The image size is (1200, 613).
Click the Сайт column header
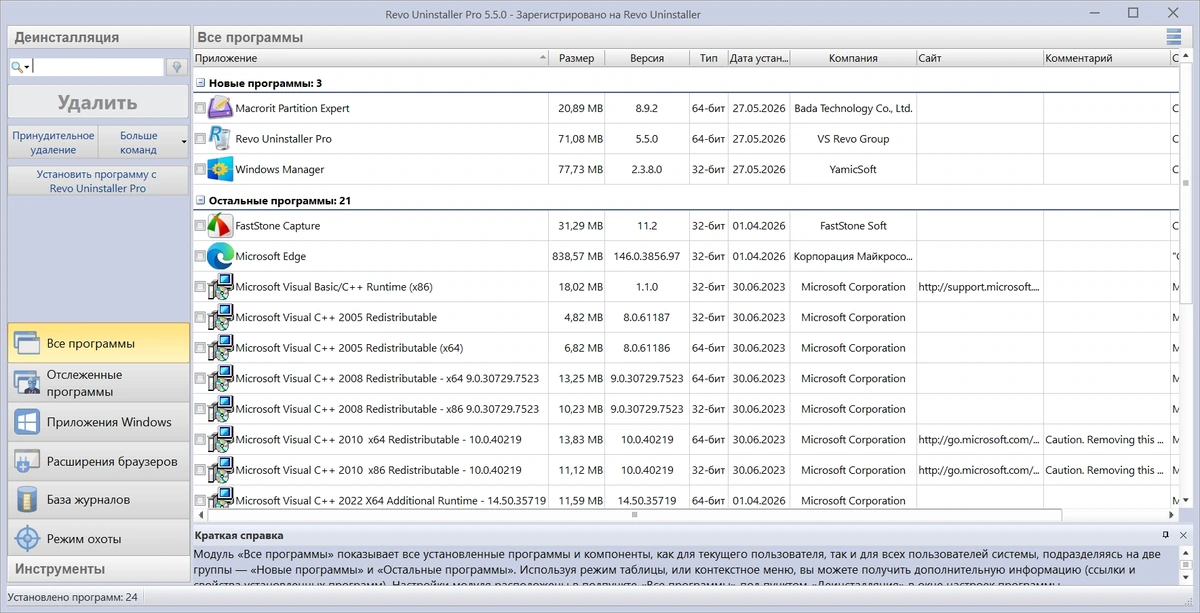pos(979,58)
